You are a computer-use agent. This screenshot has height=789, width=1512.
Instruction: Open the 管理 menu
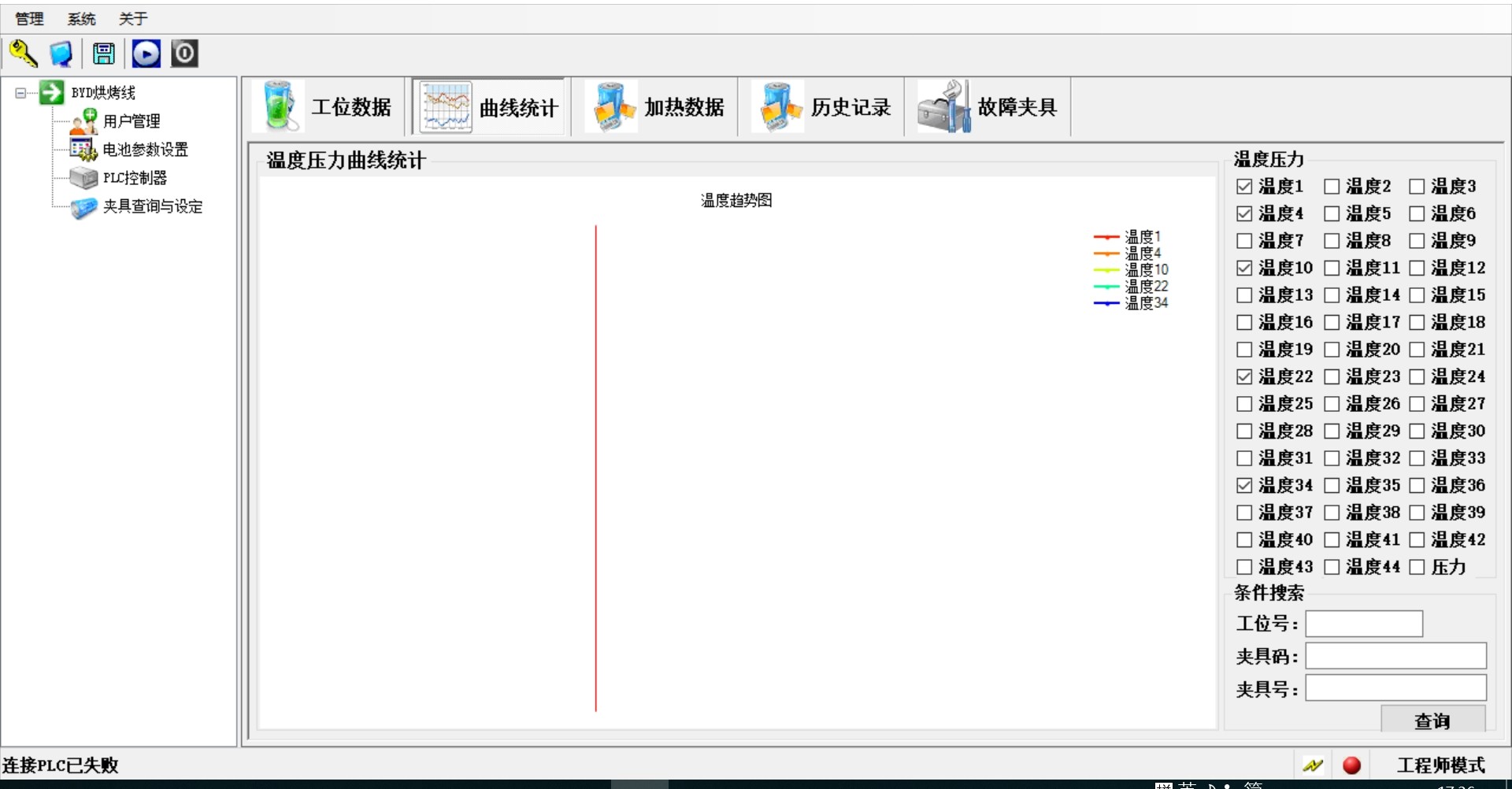29,19
